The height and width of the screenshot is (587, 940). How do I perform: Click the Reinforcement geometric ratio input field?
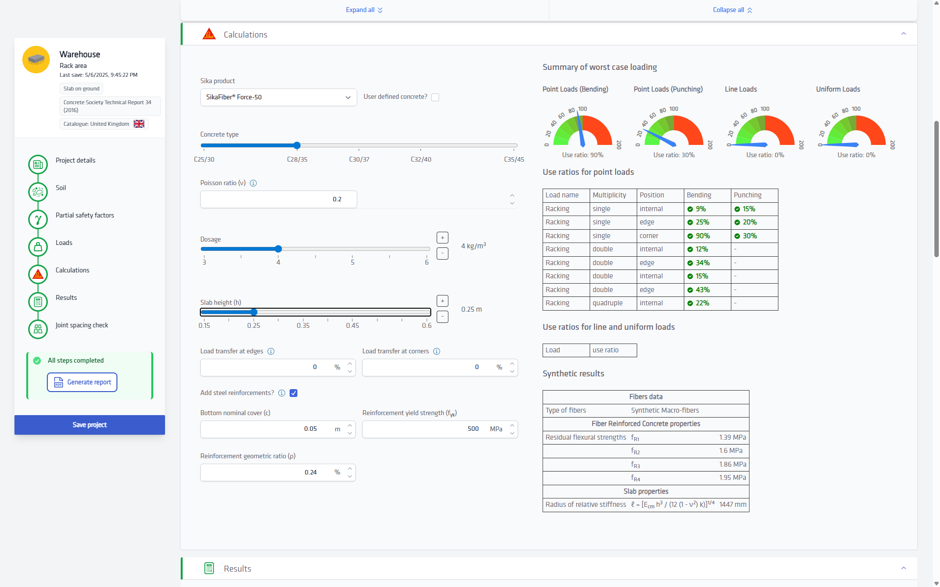click(x=278, y=472)
